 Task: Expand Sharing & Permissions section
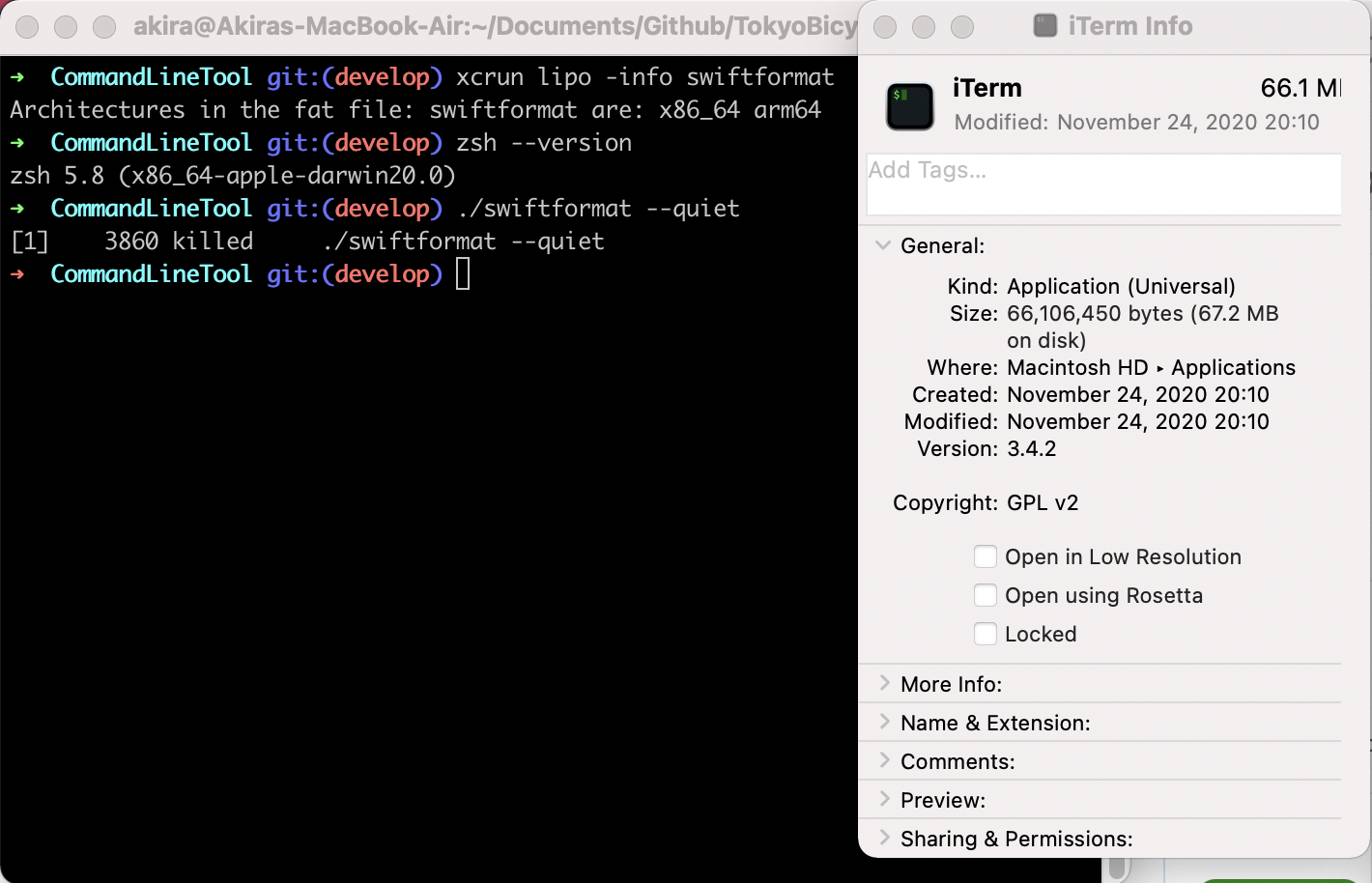click(x=884, y=838)
